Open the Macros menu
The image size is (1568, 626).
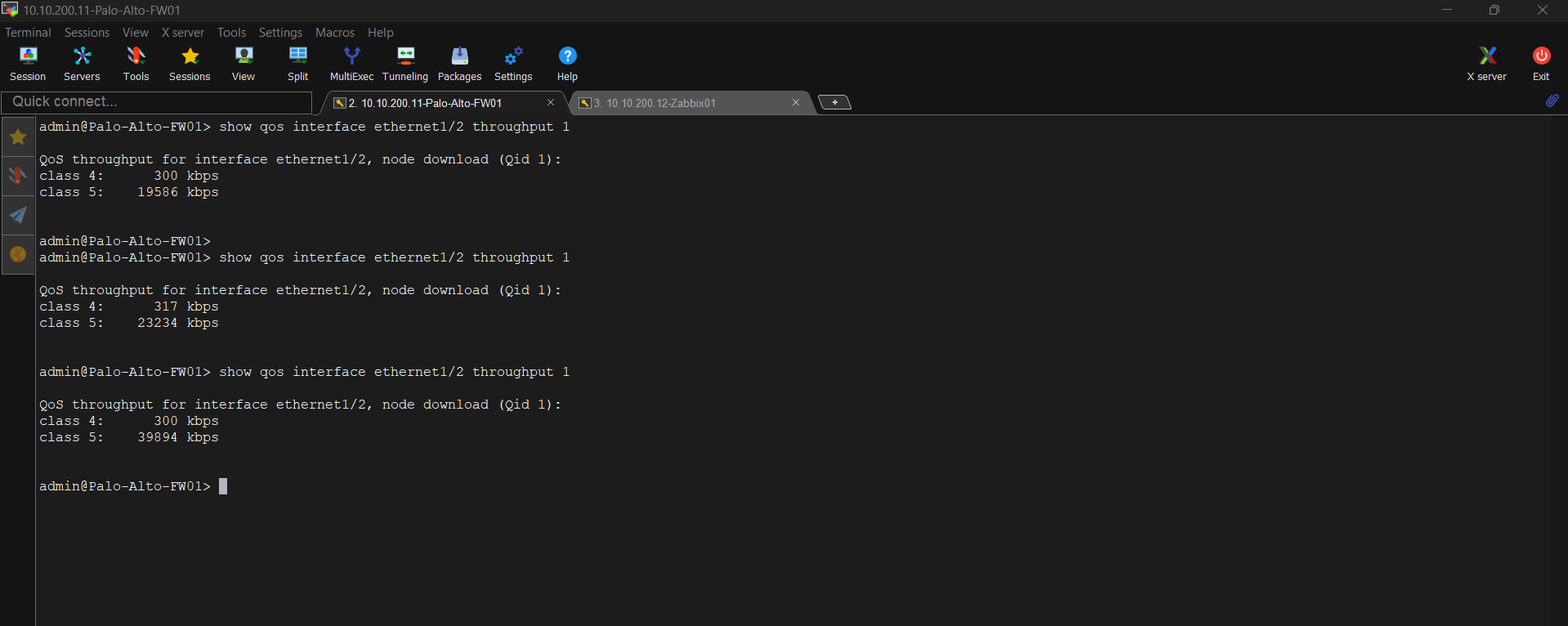(335, 33)
